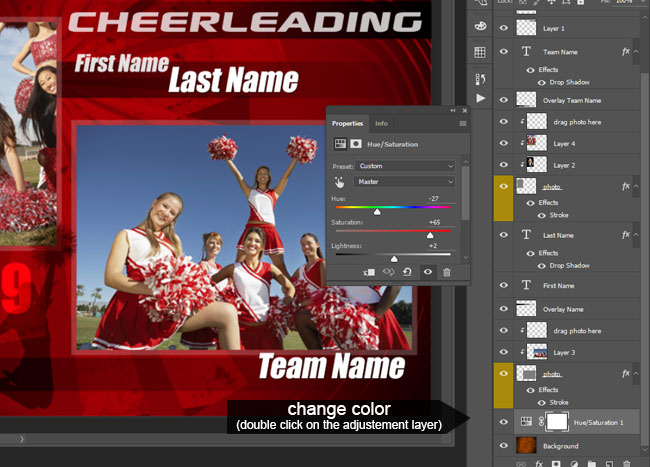Viewport: 650px width, 467px height.
Task: Hide the Team Name text layer
Action: 504,51
